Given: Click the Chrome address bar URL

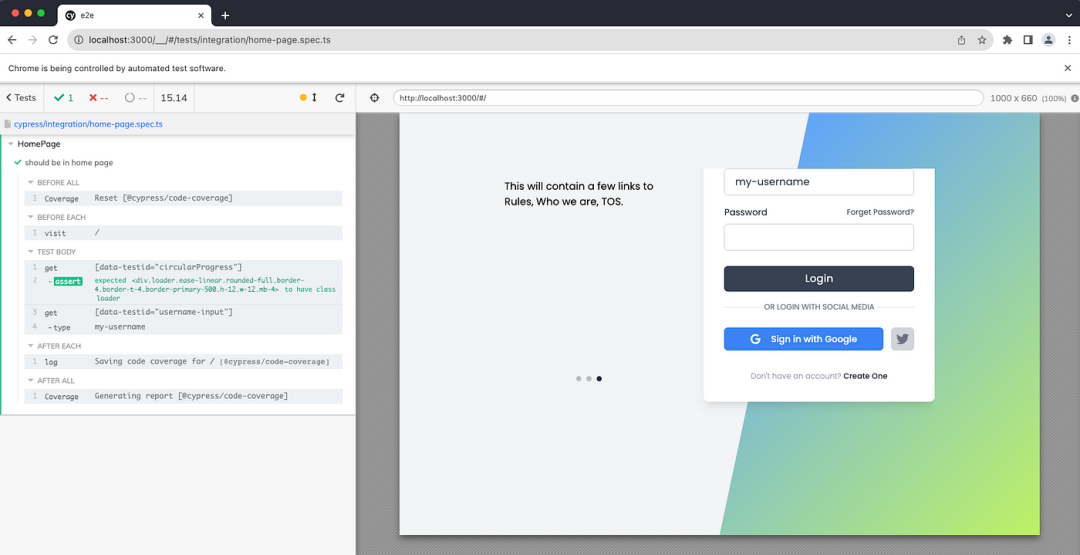Looking at the screenshot, I should tap(209, 40).
